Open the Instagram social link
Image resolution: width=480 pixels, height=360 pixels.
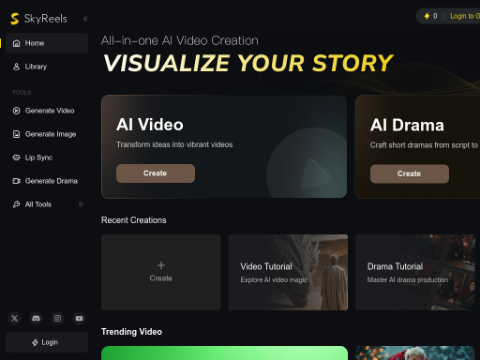(x=57, y=318)
